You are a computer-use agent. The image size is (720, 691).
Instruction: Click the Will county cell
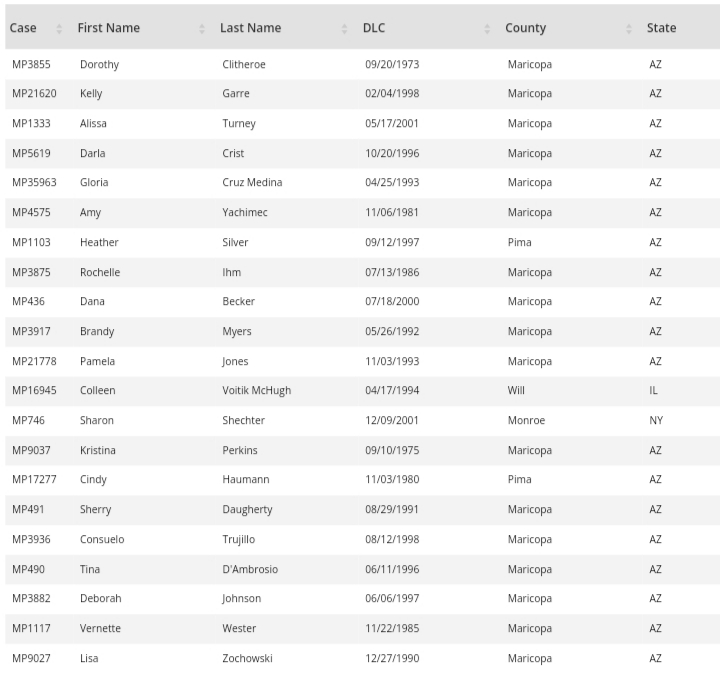(x=516, y=391)
